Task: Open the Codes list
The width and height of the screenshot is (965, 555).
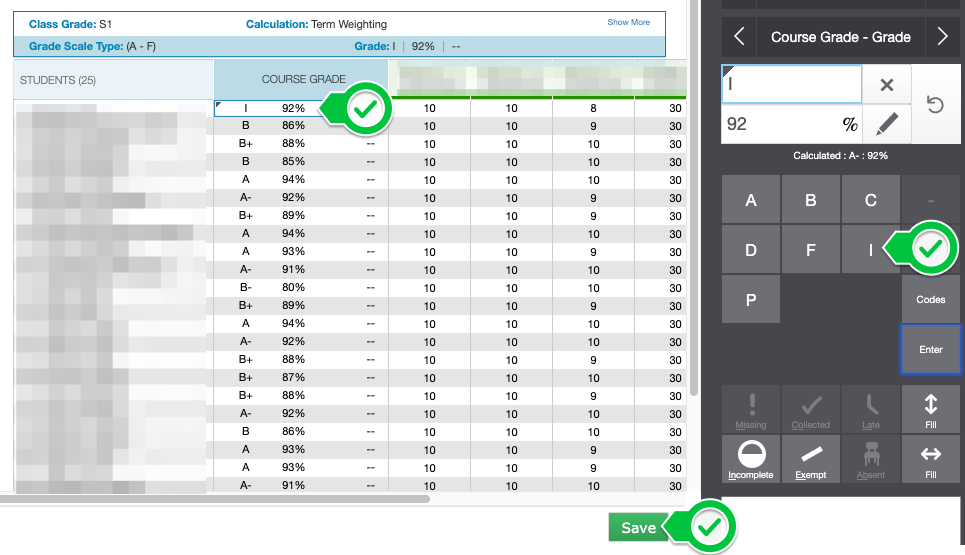Action: click(930, 299)
